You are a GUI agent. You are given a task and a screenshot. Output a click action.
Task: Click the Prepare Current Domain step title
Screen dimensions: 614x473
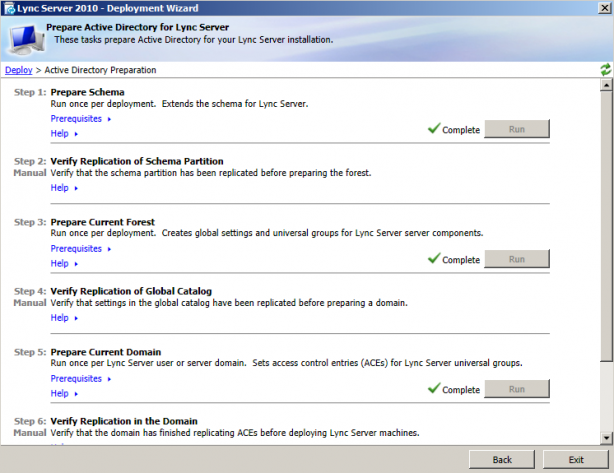(106, 352)
